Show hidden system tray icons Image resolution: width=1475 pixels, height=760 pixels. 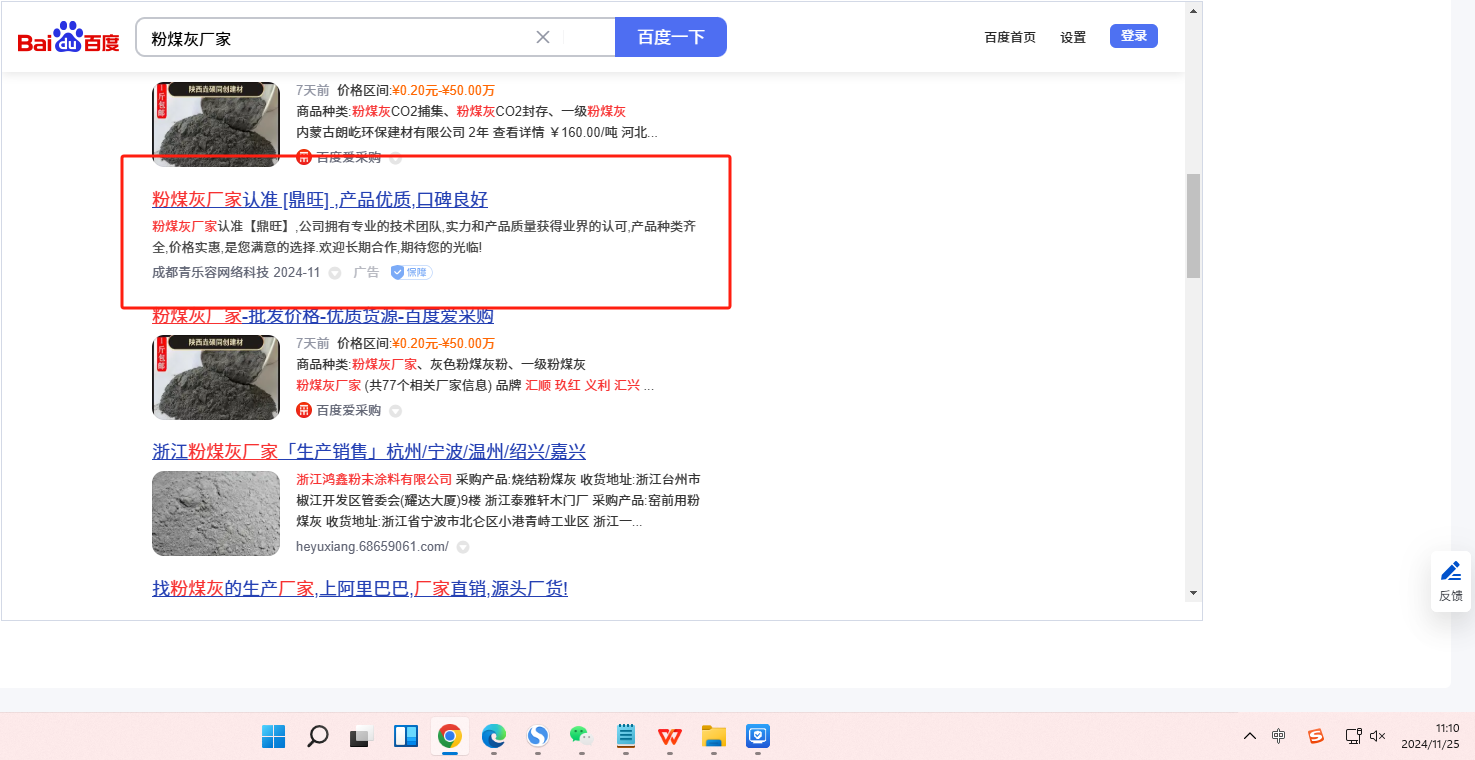coord(1249,736)
